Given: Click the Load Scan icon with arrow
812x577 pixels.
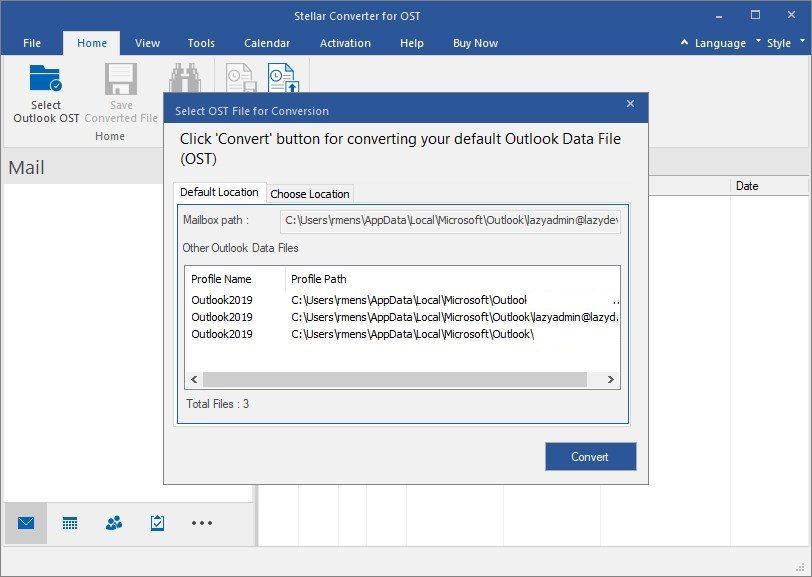Looking at the screenshot, I should pyautogui.click(x=283, y=78).
